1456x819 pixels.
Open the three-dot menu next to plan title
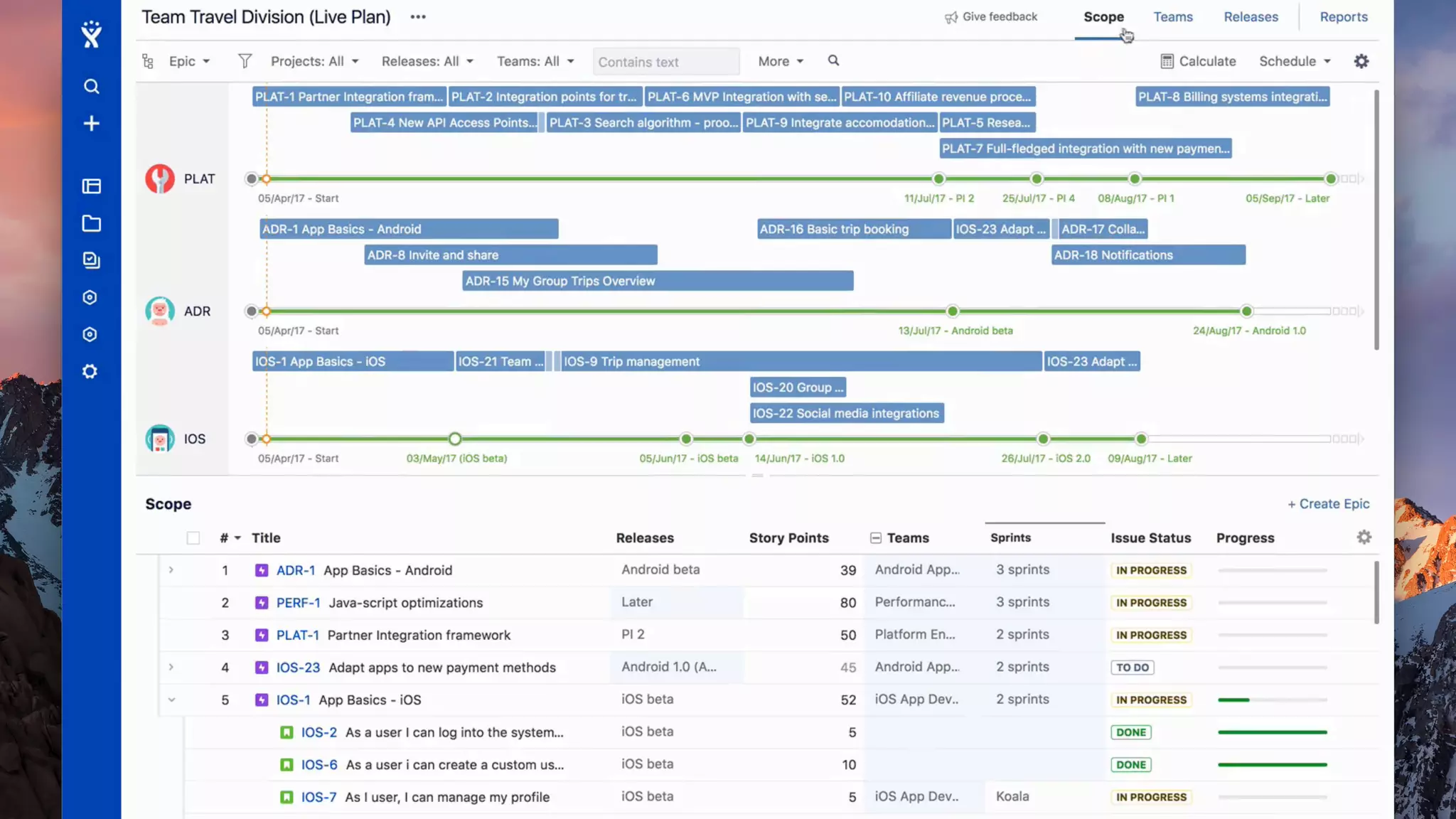click(x=418, y=17)
